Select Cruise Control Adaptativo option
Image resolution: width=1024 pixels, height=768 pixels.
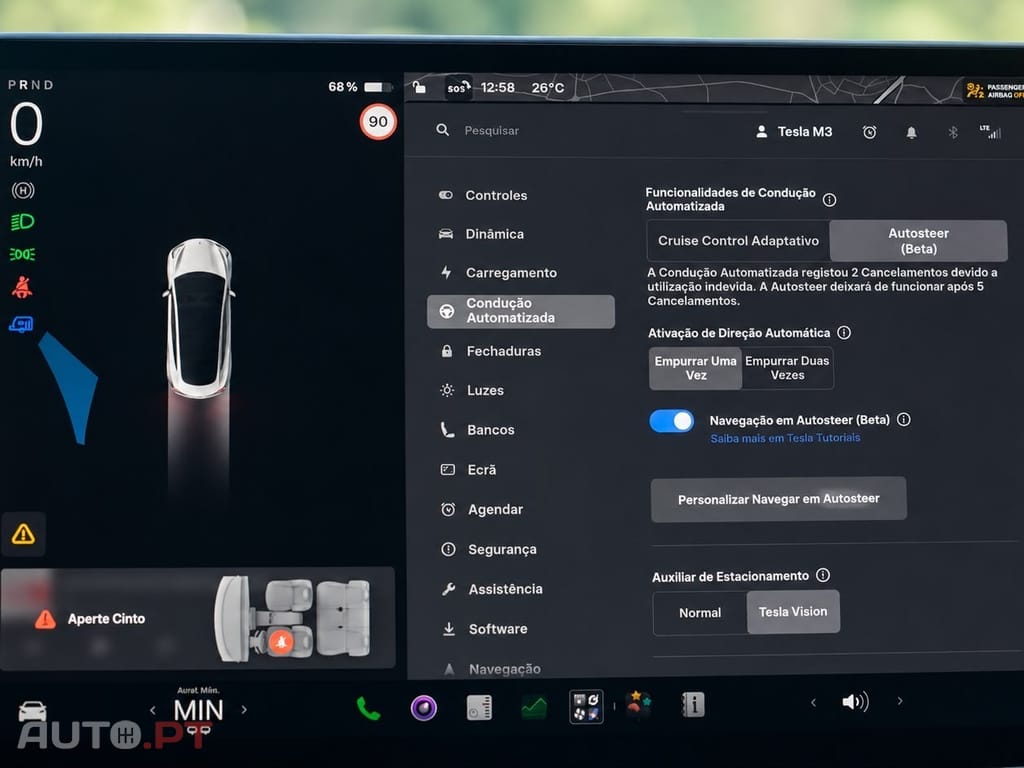[738, 241]
